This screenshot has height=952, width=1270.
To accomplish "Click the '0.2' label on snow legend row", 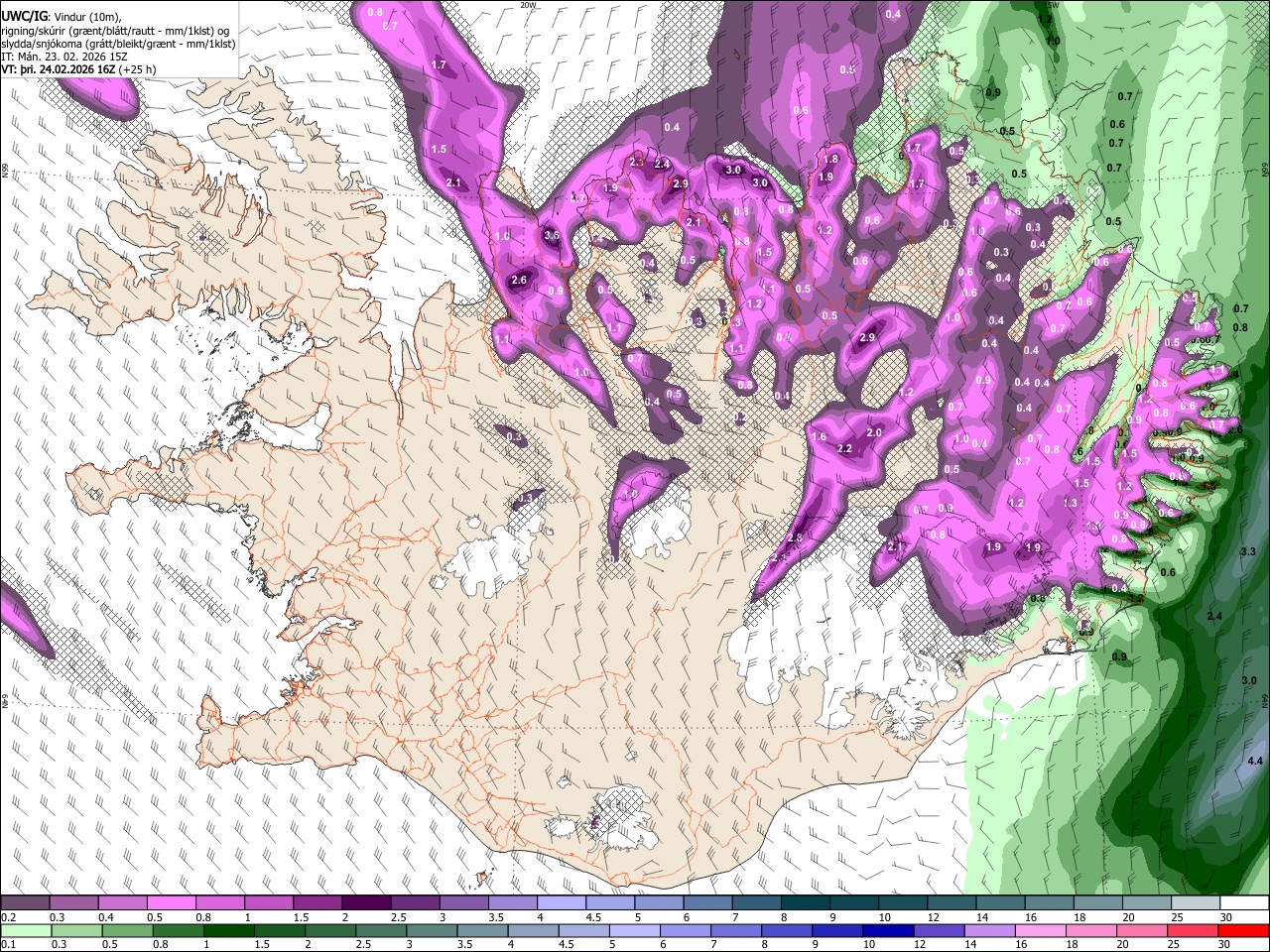I will tap(8, 917).
